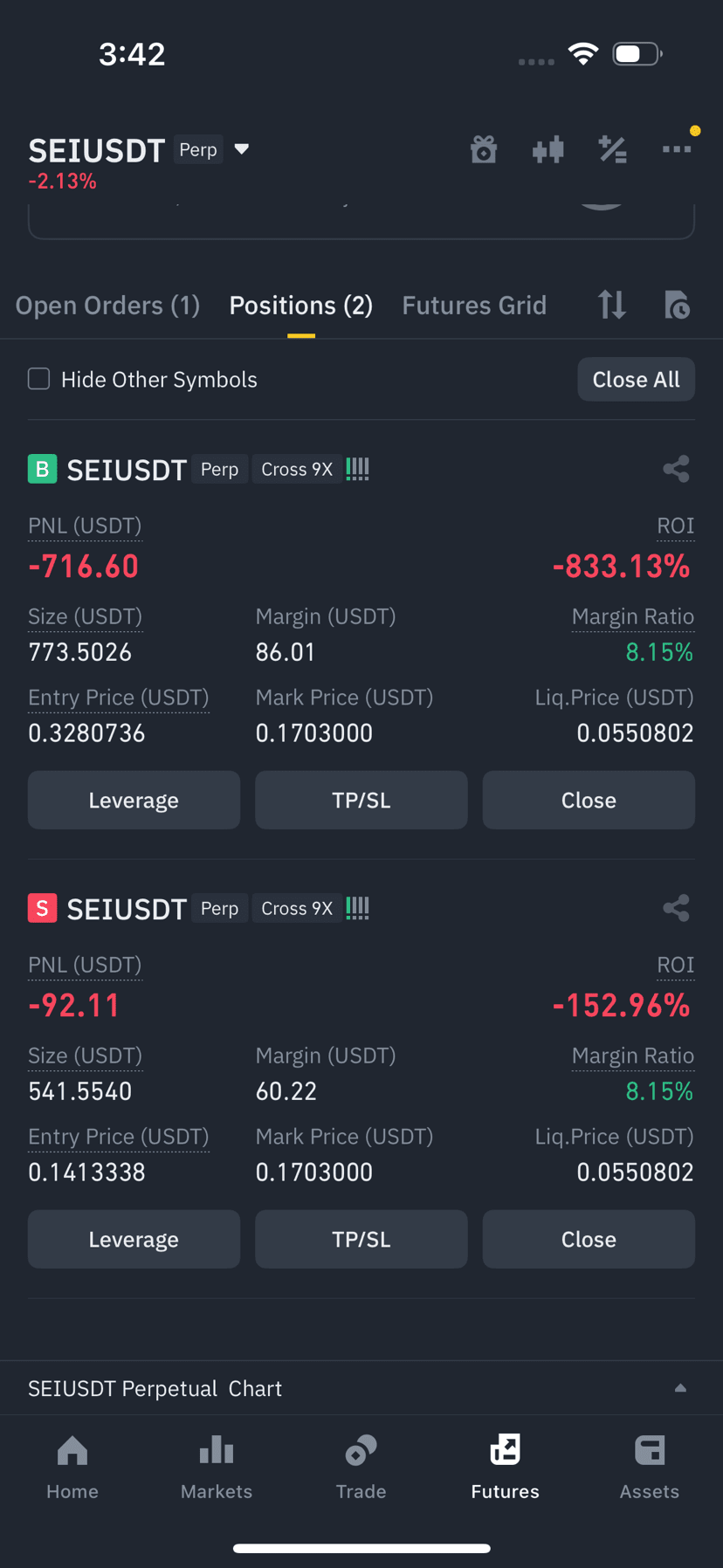Tap the sort arrows icon

(611, 305)
